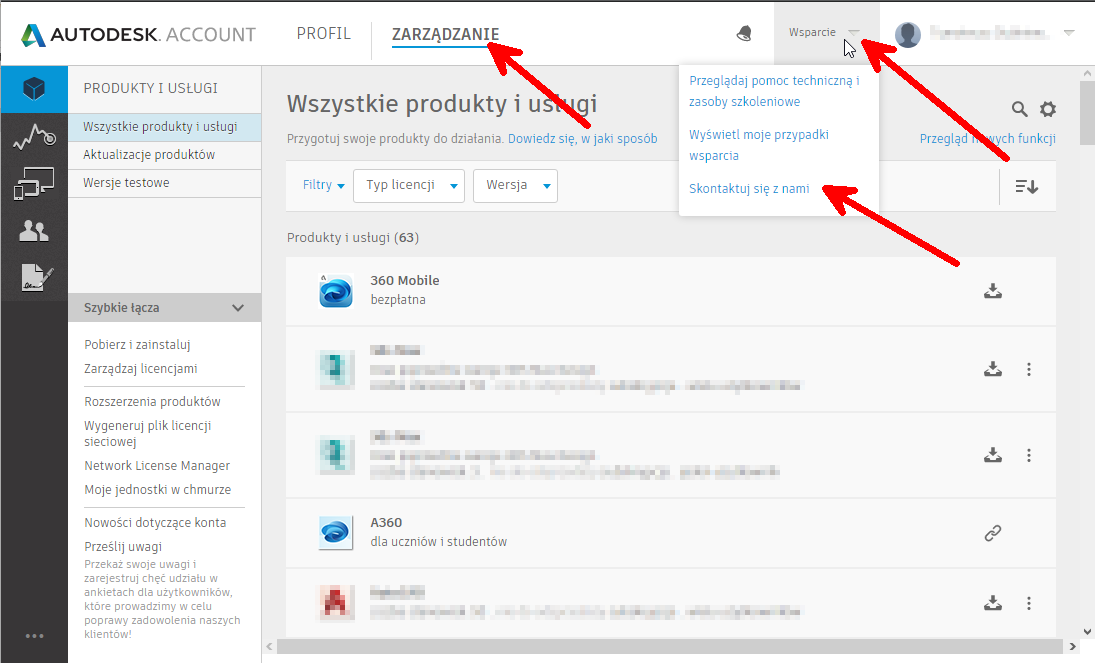1095x663 pixels.
Task: Click the Przegląd nowych funkcji link
Action: point(987,138)
